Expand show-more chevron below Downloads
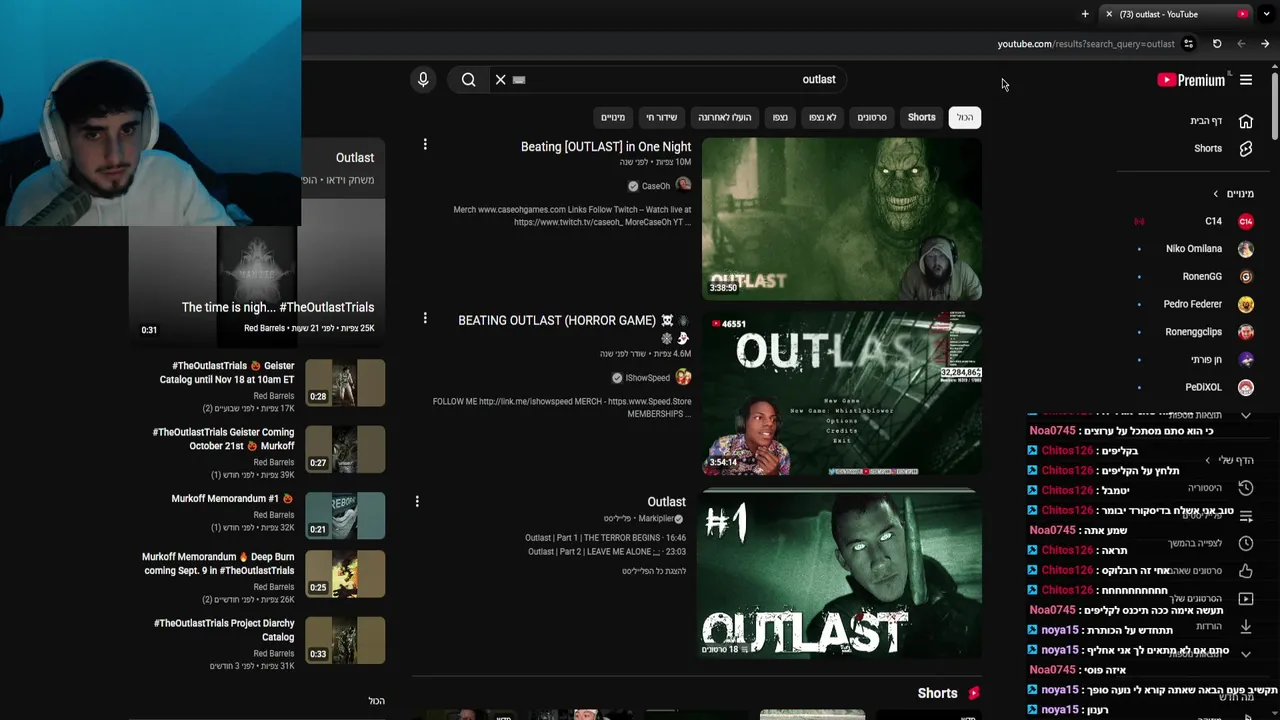The image size is (1280, 720). tap(1246, 654)
